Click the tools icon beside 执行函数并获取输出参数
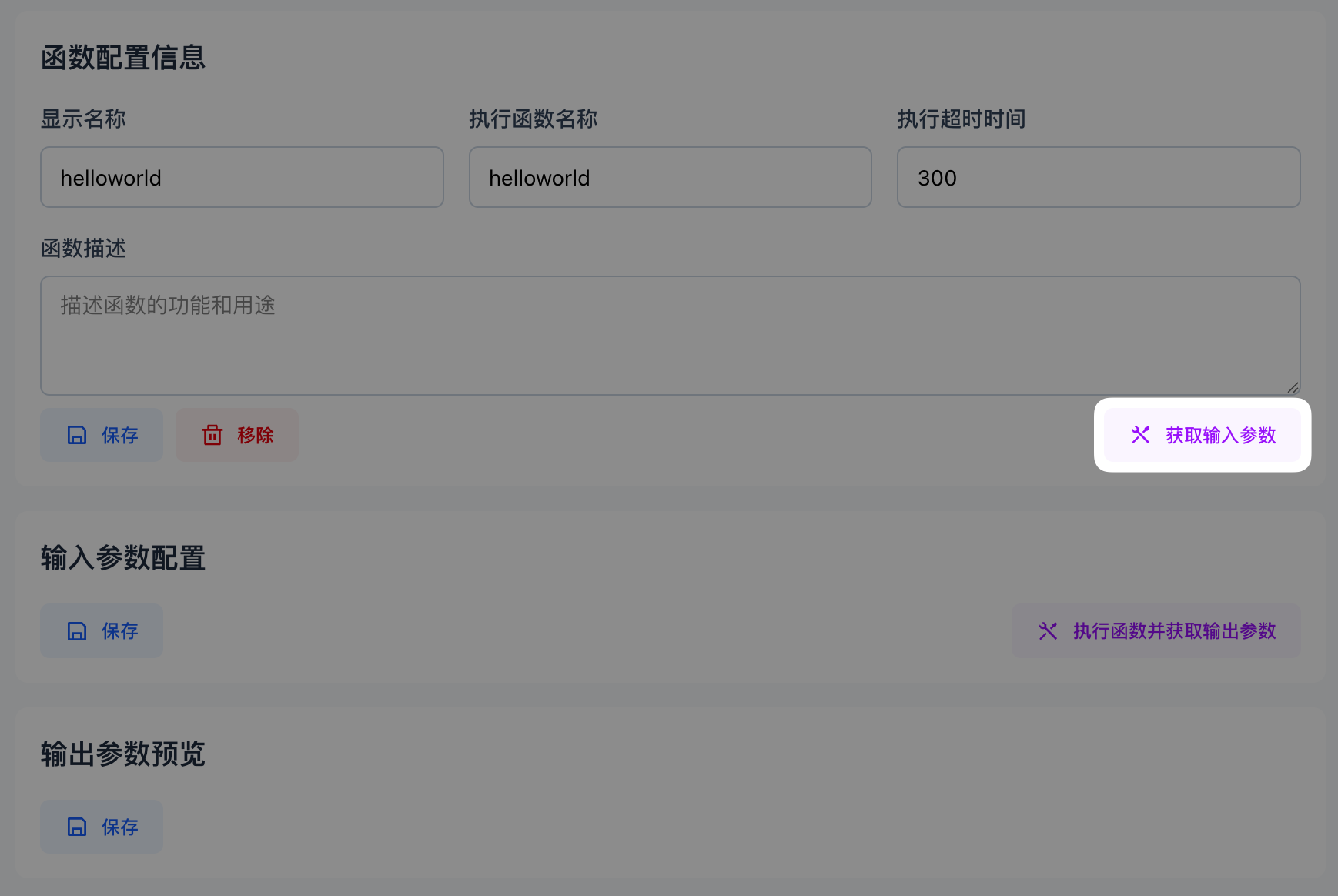The width and height of the screenshot is (1338, 896). tap(1048, 631)
